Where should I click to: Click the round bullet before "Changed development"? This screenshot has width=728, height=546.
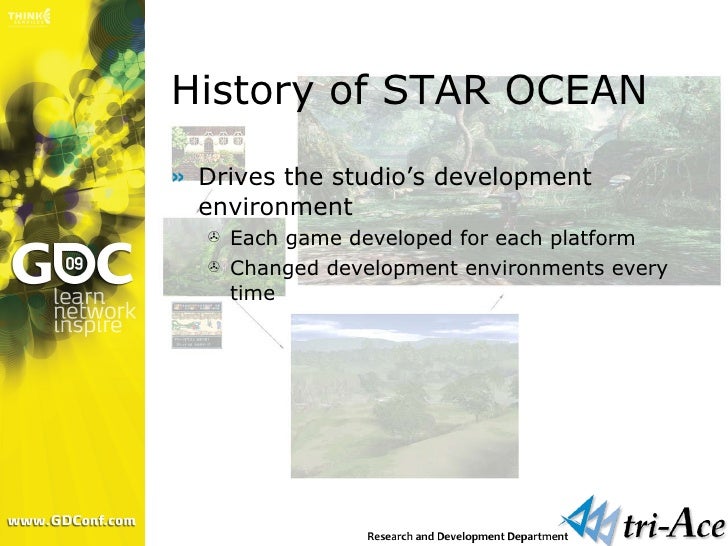coord(214,266)
